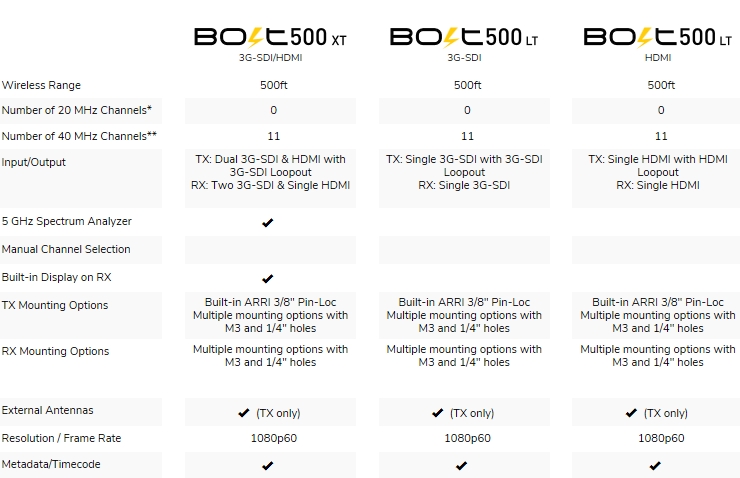
Task: Click the Input/Output row label
Action: [34, 162]
